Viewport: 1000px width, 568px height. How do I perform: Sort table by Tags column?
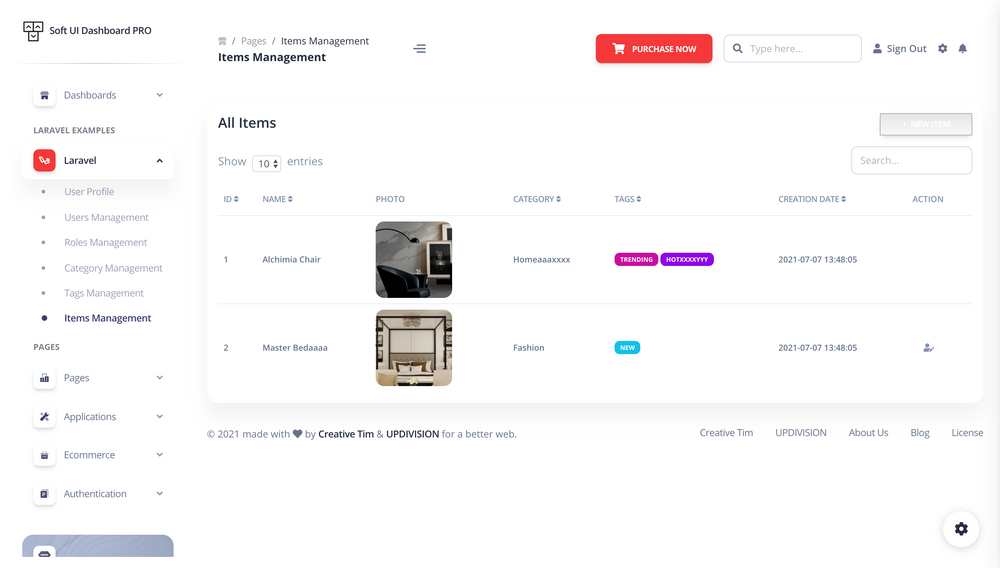pyautogui.click(x=628, y=199)
